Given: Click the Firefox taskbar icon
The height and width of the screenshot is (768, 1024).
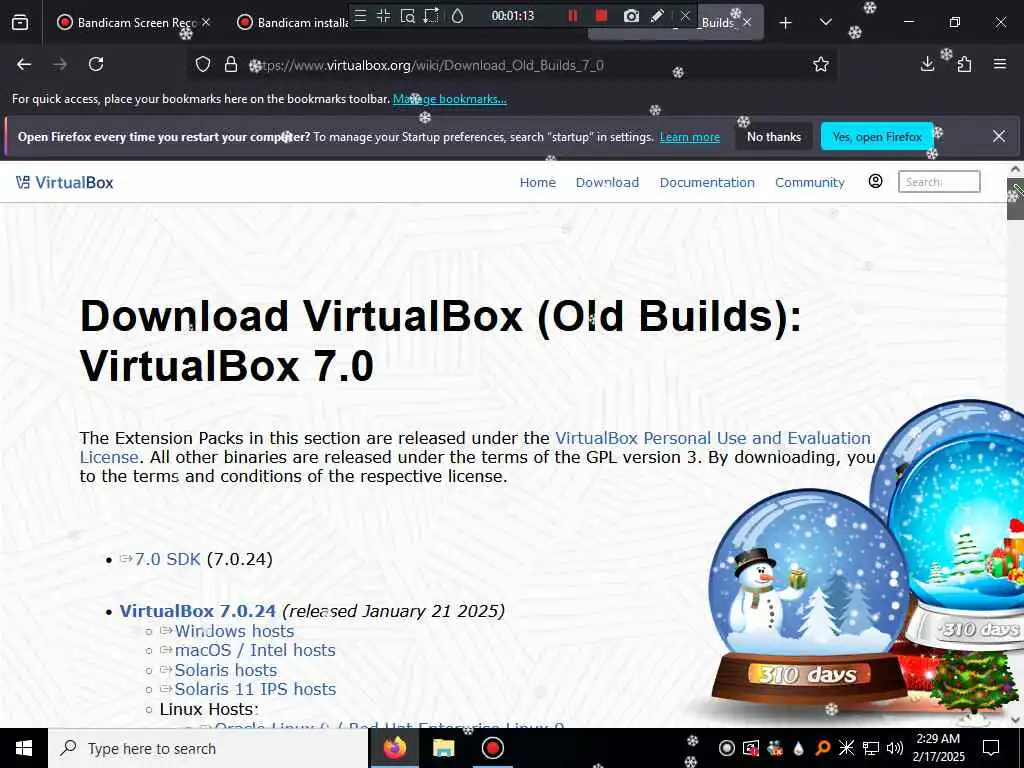Looking at the screenshot, I should pyautogui.click(x=394, y=748).
